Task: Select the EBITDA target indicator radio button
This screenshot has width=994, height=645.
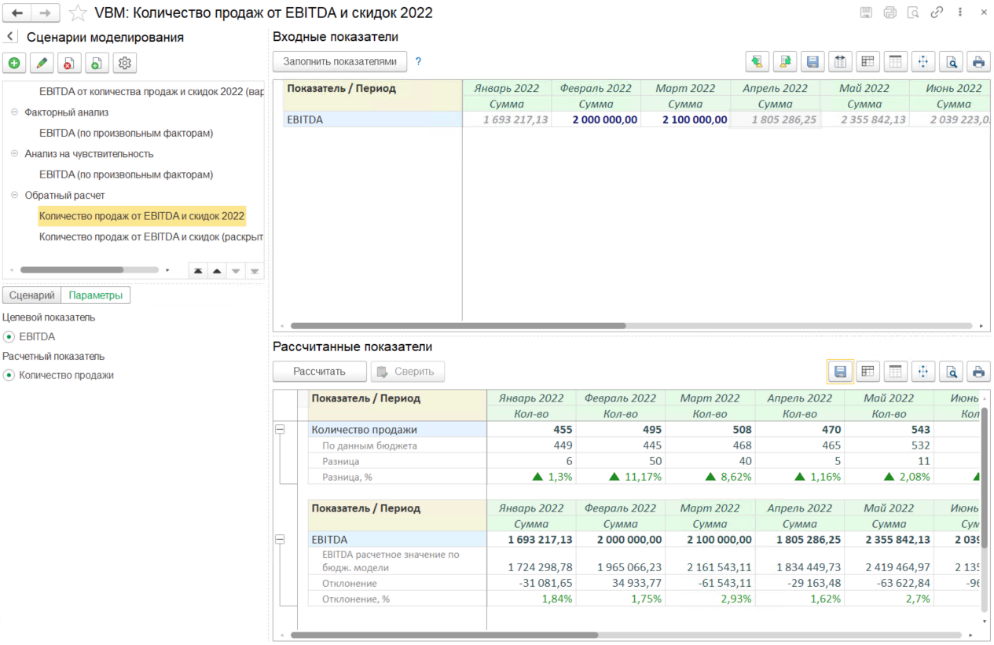Action: coord(9,337)
